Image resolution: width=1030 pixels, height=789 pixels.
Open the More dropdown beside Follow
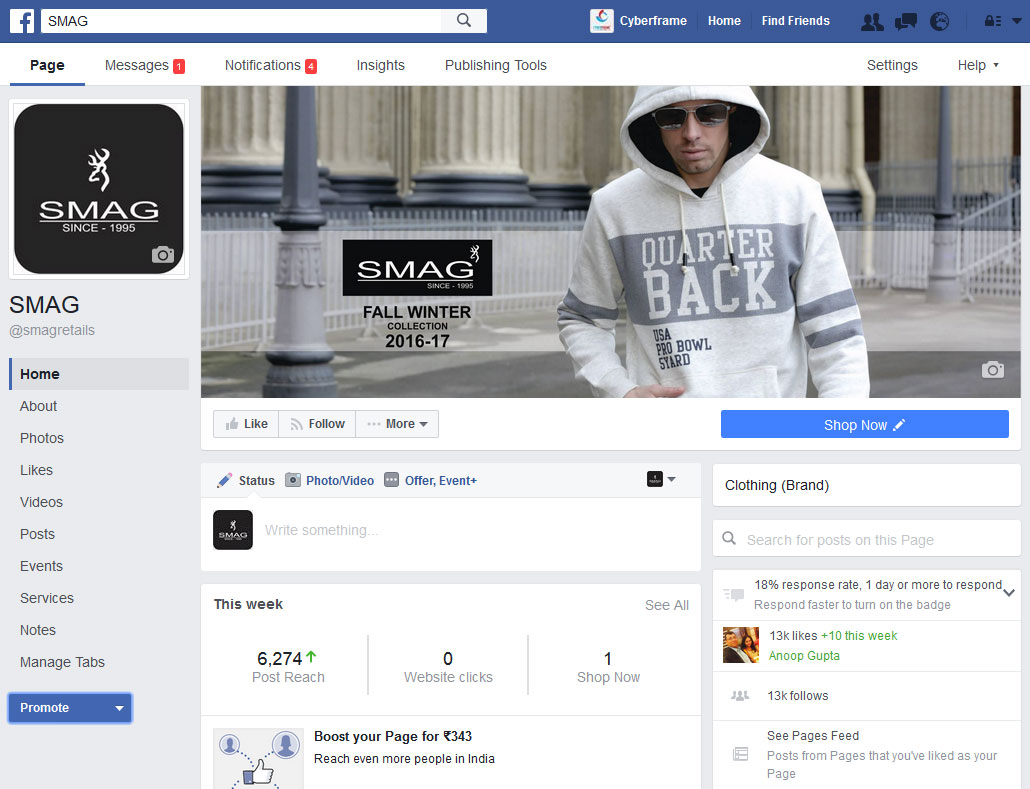pyautogui.click(x=397, y=423)
